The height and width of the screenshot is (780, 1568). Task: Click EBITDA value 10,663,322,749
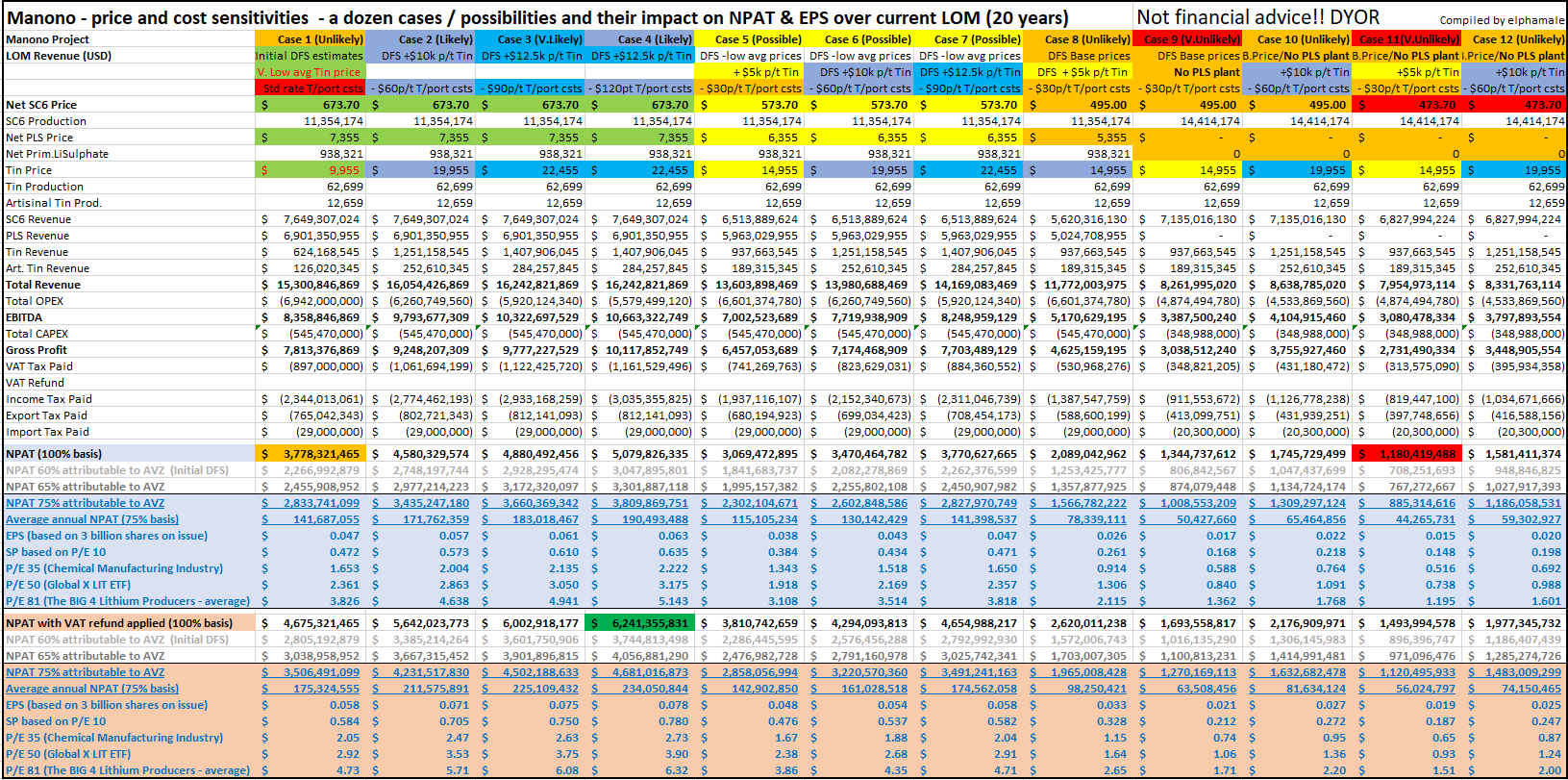tap(639, 317)
